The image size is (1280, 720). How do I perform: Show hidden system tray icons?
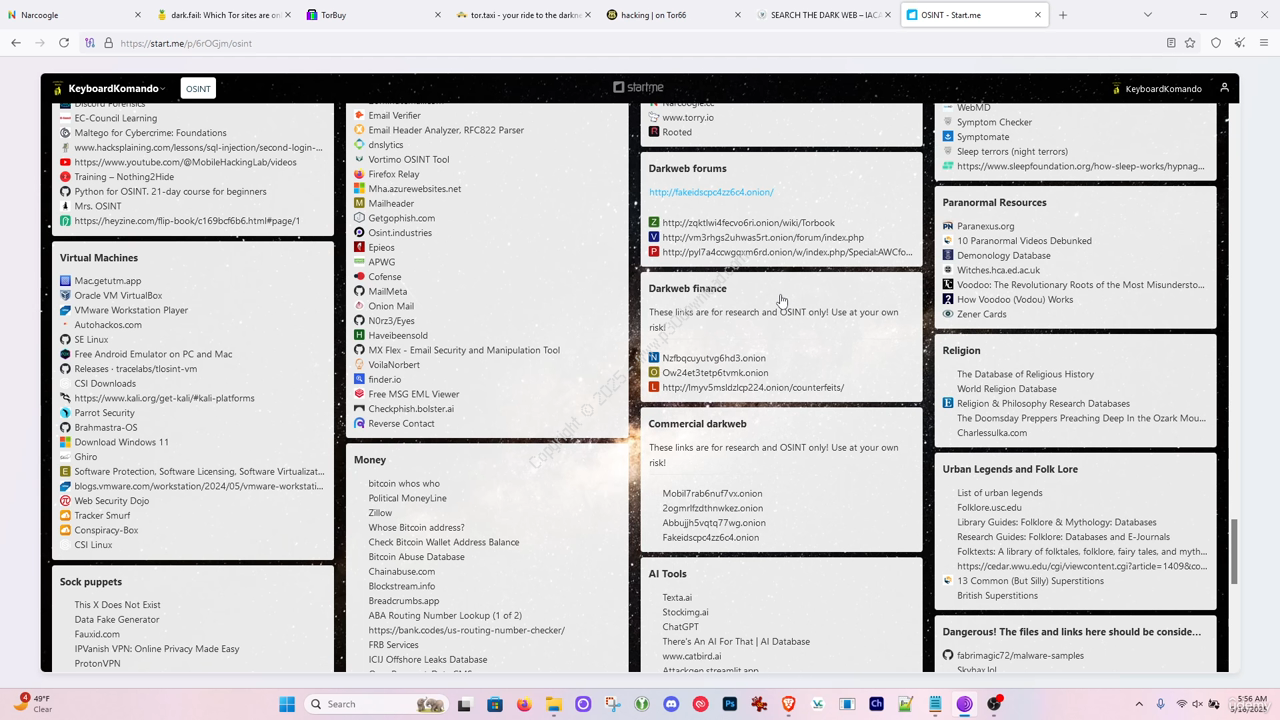[x=1139, y=704]
